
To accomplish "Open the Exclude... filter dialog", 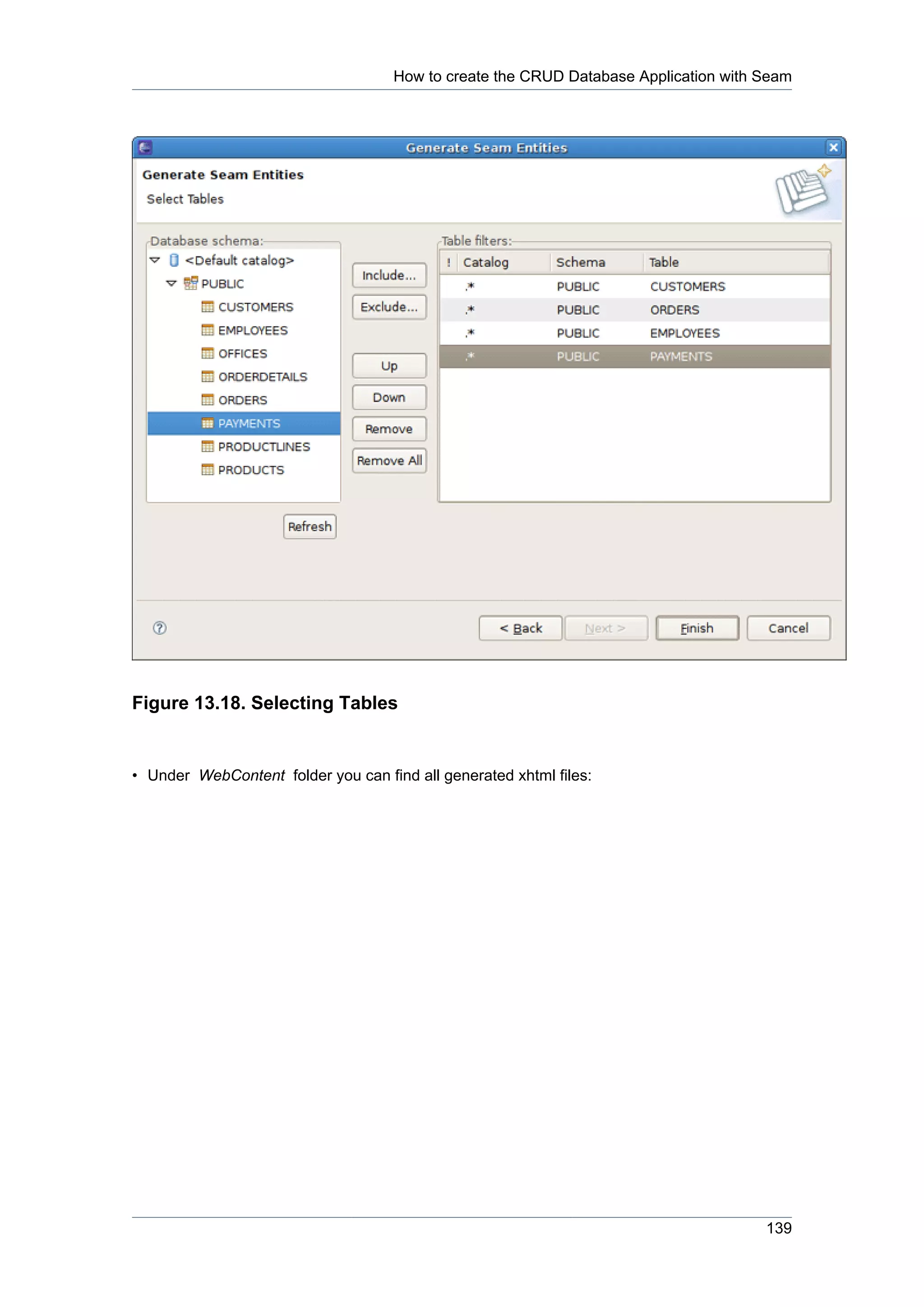I will pos(389,307).
